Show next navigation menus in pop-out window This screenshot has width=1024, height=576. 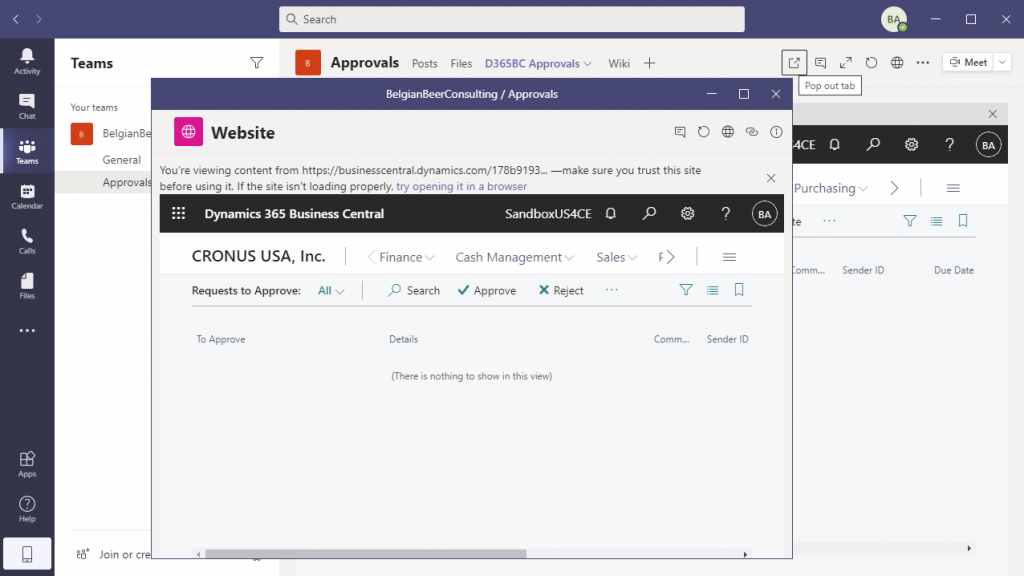click(671, 257)
